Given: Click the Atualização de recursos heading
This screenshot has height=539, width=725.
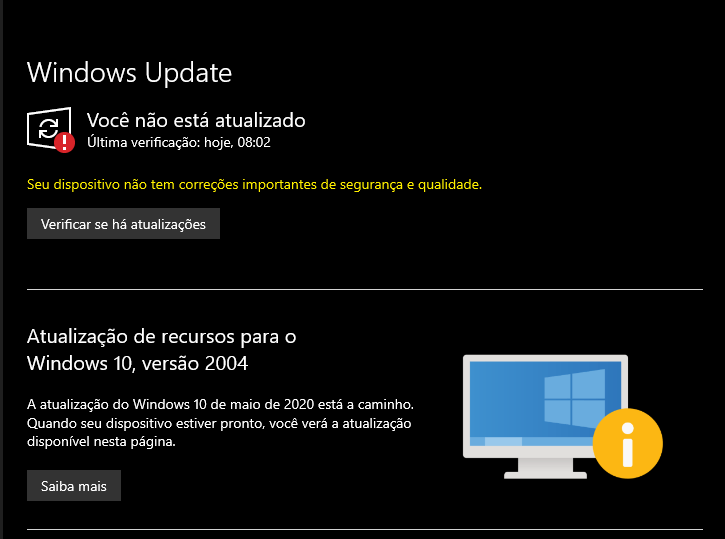Looking at the screenshot, I should pos(161,337).
